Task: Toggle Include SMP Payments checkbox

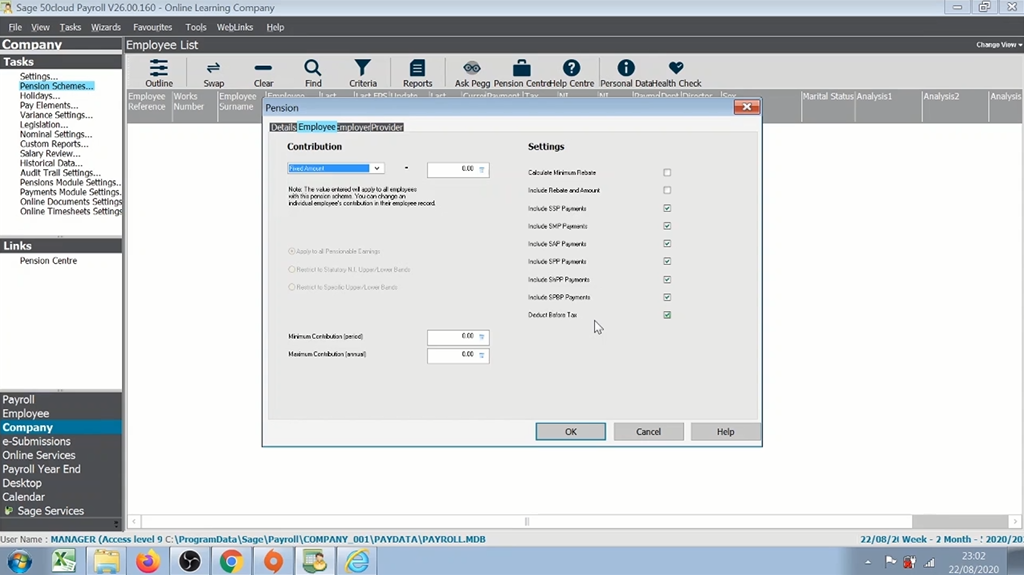Action: (x=667, y=225)
